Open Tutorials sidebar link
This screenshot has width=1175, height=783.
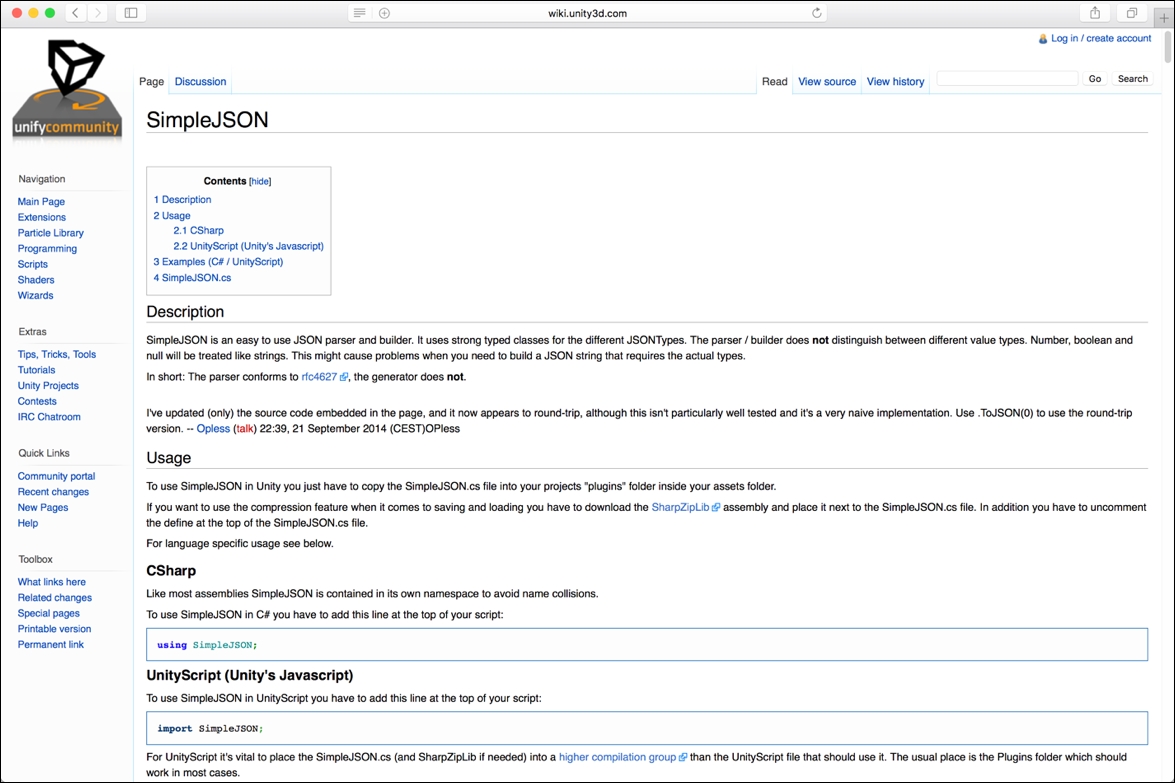pyautogui.click(x=37, y=370)
